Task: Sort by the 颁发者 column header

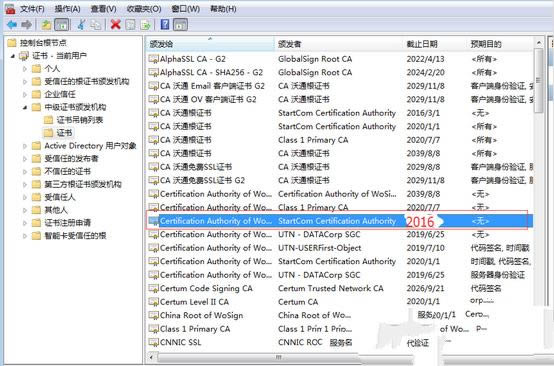Action: tap(338, 44)
